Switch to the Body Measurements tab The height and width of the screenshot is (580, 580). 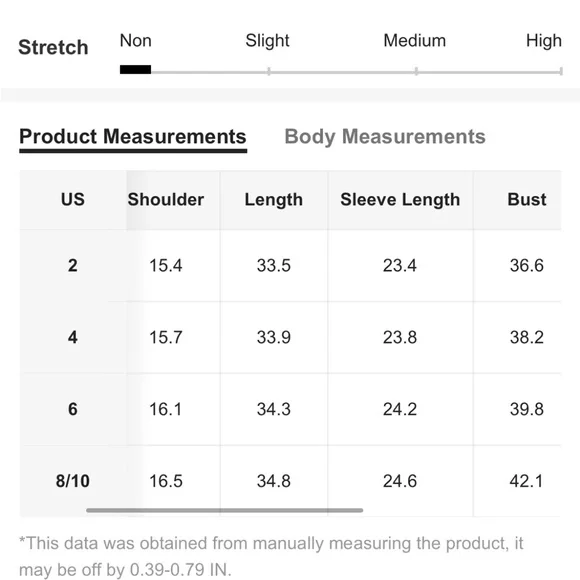click(x=385, y=137)
